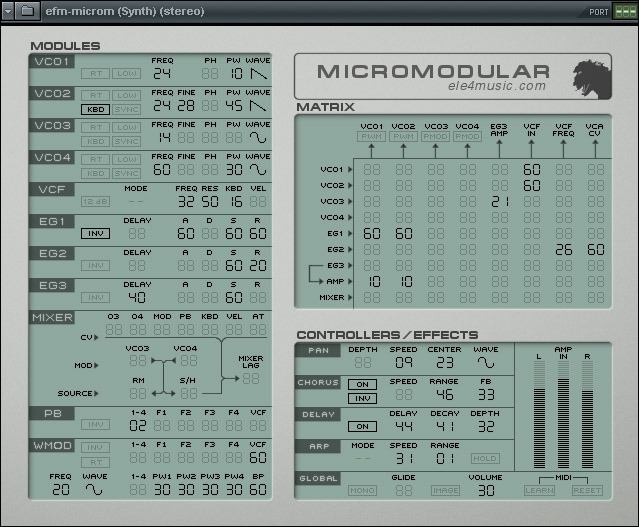Click the WMOD FREQ value 20
The height and width of the screenshot is (527, 639).
click(x=61, y=490)
